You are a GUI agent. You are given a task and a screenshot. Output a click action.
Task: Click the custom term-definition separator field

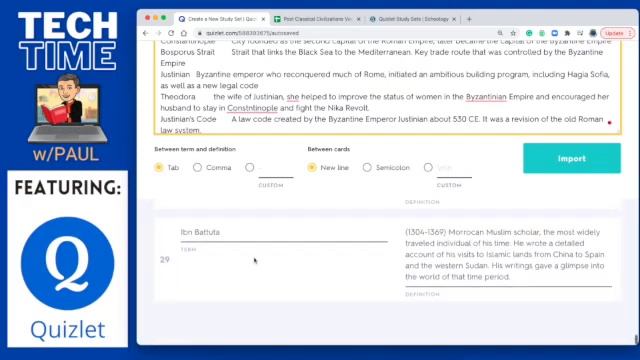point(276,169)
